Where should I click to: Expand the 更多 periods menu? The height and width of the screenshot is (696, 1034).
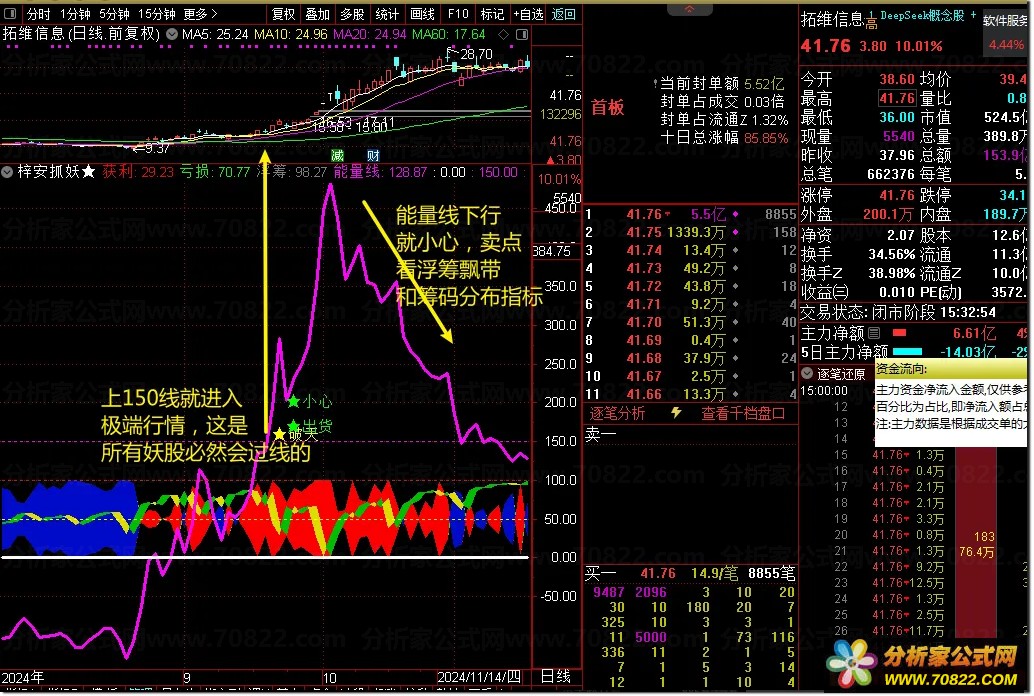(x=200, y=14)
